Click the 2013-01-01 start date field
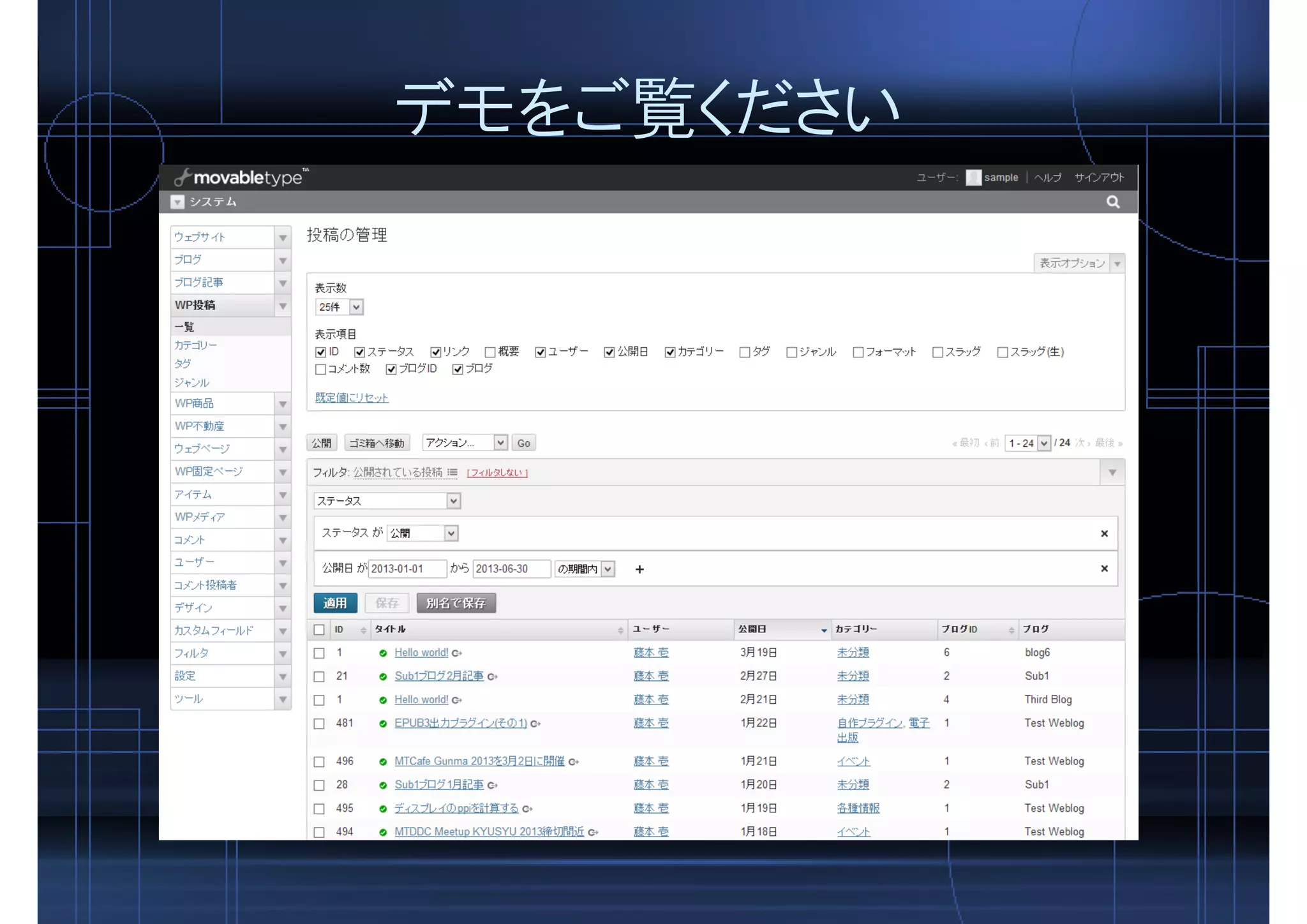Screen dimensions: 1307x924 (407, 569)
